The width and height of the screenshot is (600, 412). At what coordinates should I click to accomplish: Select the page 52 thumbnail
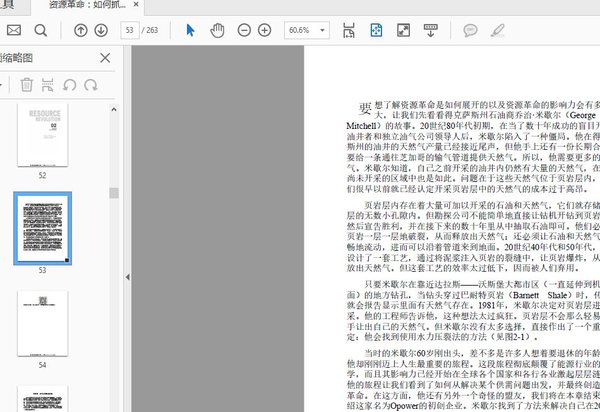(x=42, y=136)
